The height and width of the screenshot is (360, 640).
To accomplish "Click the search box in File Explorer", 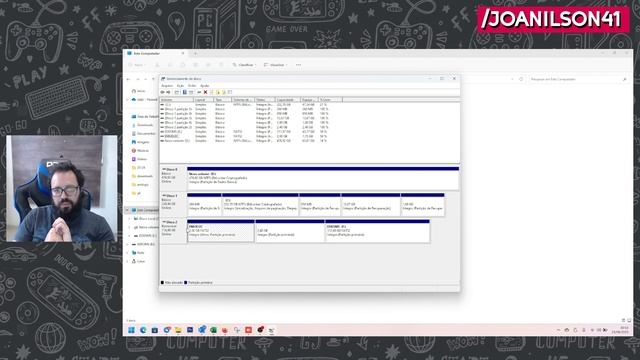I will tap(578, 79).
